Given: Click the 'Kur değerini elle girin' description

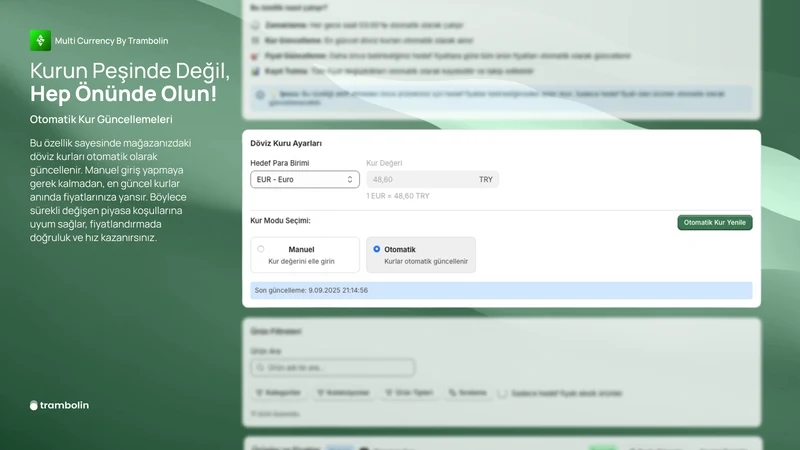Looking at the screenshot, I should click(x=302, y=261).
